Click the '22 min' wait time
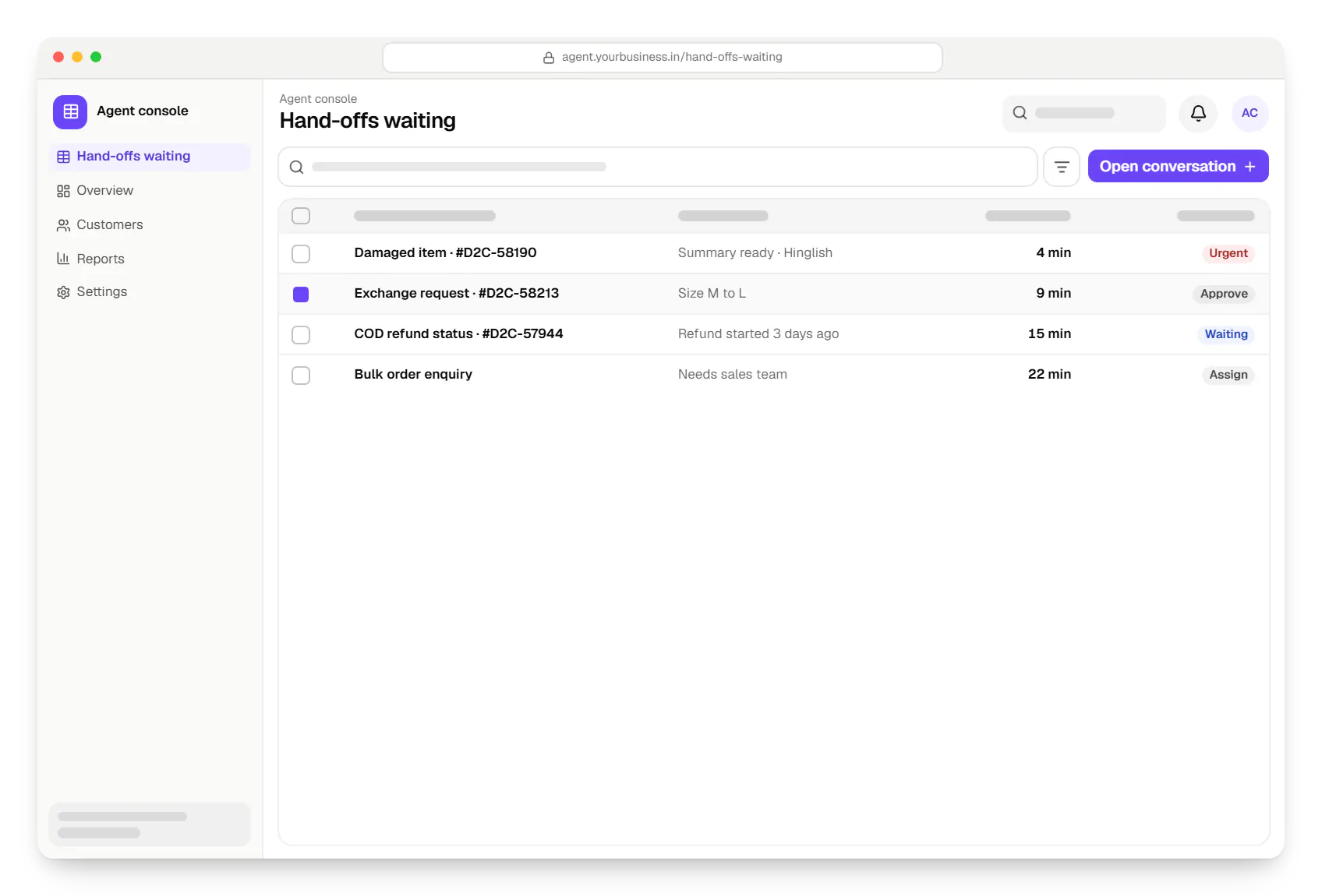 1049,374
